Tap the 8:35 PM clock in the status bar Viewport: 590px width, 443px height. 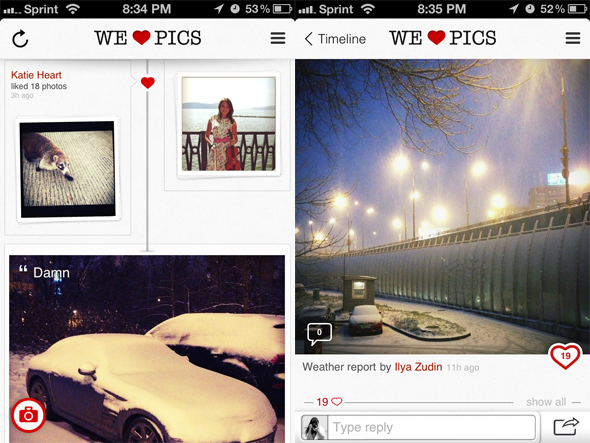point(442,9)
